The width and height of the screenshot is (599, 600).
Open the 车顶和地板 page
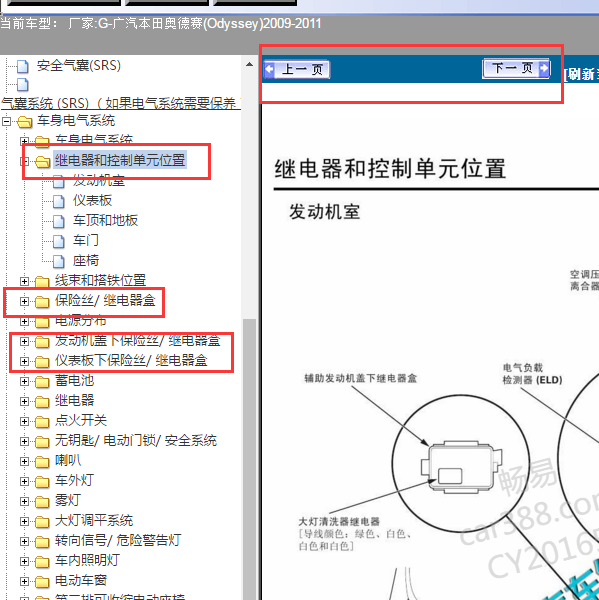(x=105, y=220)
